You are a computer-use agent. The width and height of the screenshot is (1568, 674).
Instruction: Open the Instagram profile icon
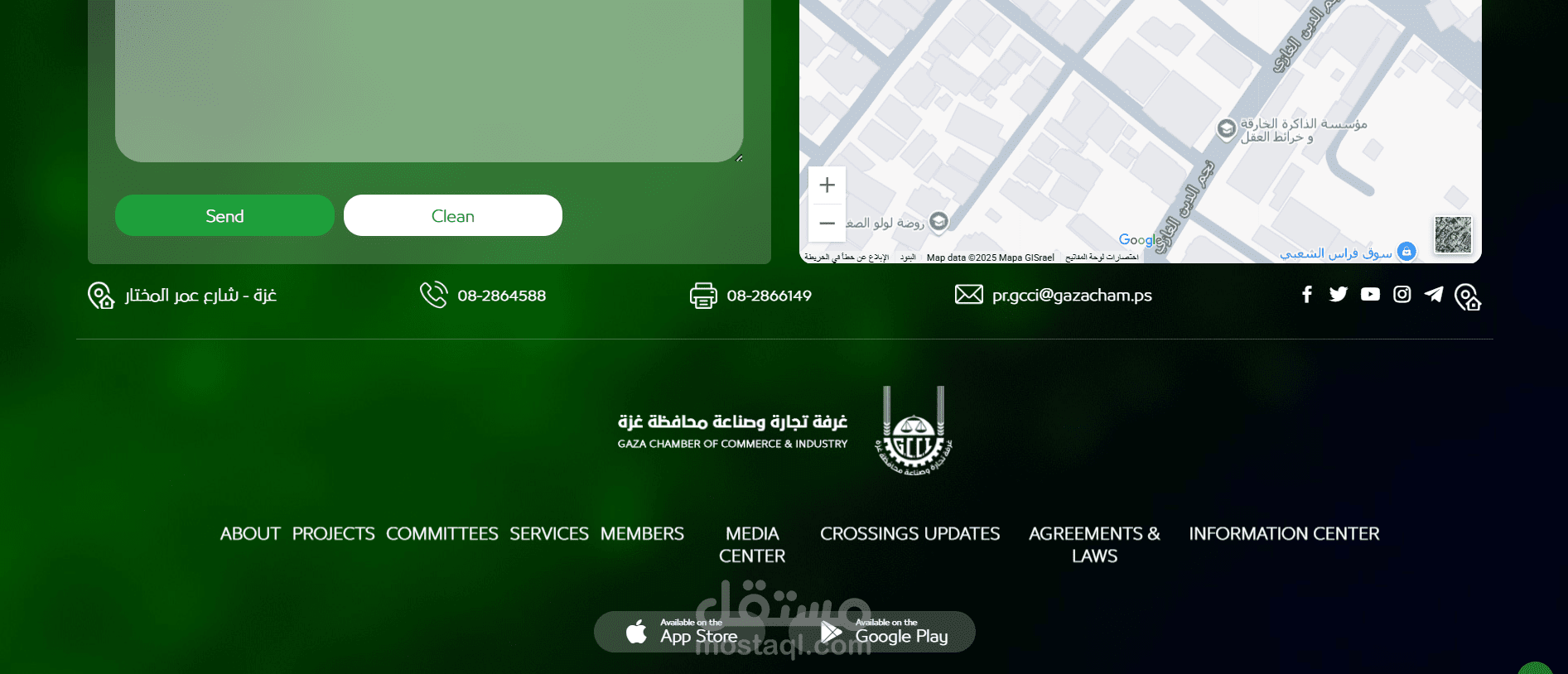[x=1402, y=294]
